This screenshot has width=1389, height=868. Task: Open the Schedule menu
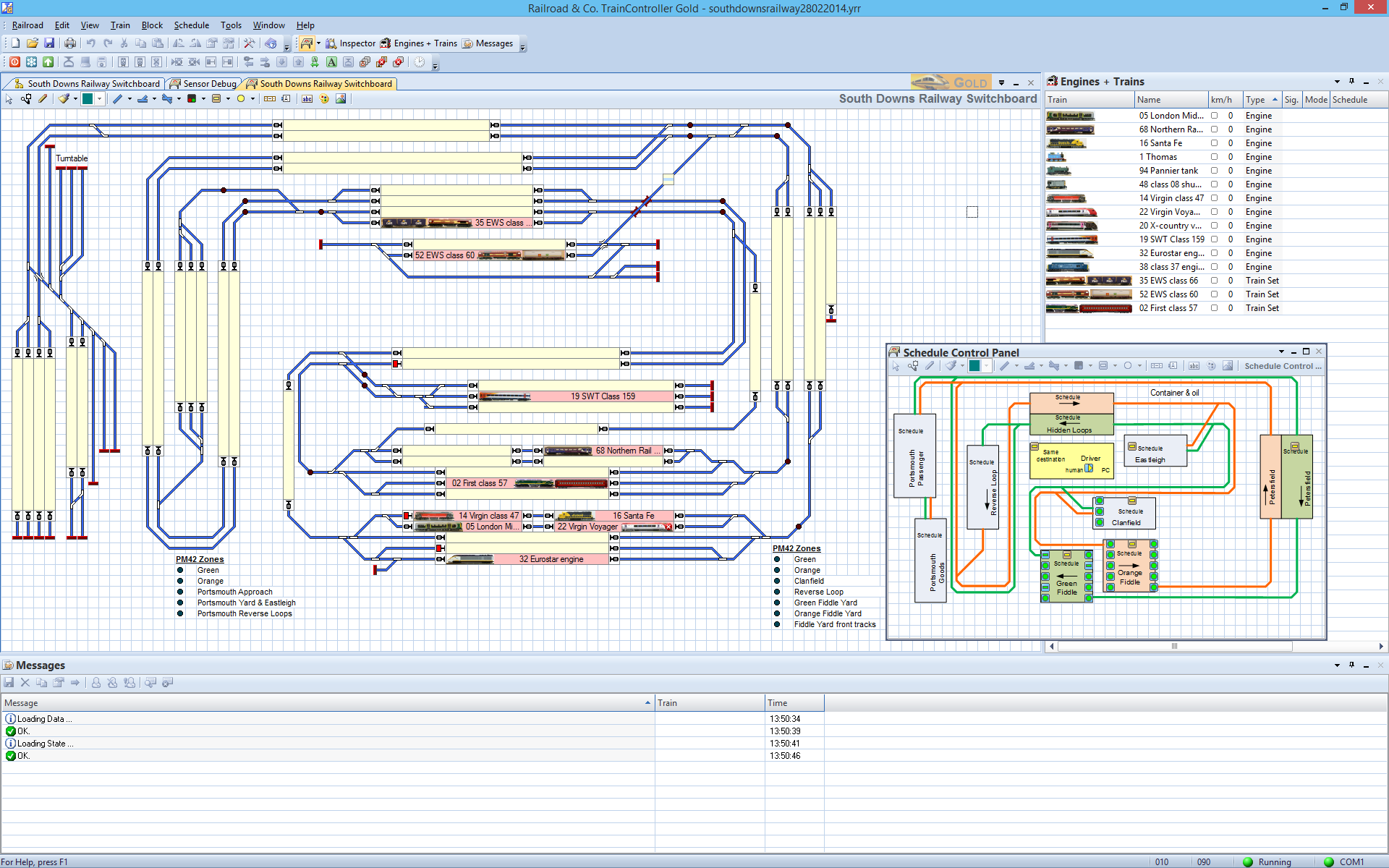pos(191,25)
